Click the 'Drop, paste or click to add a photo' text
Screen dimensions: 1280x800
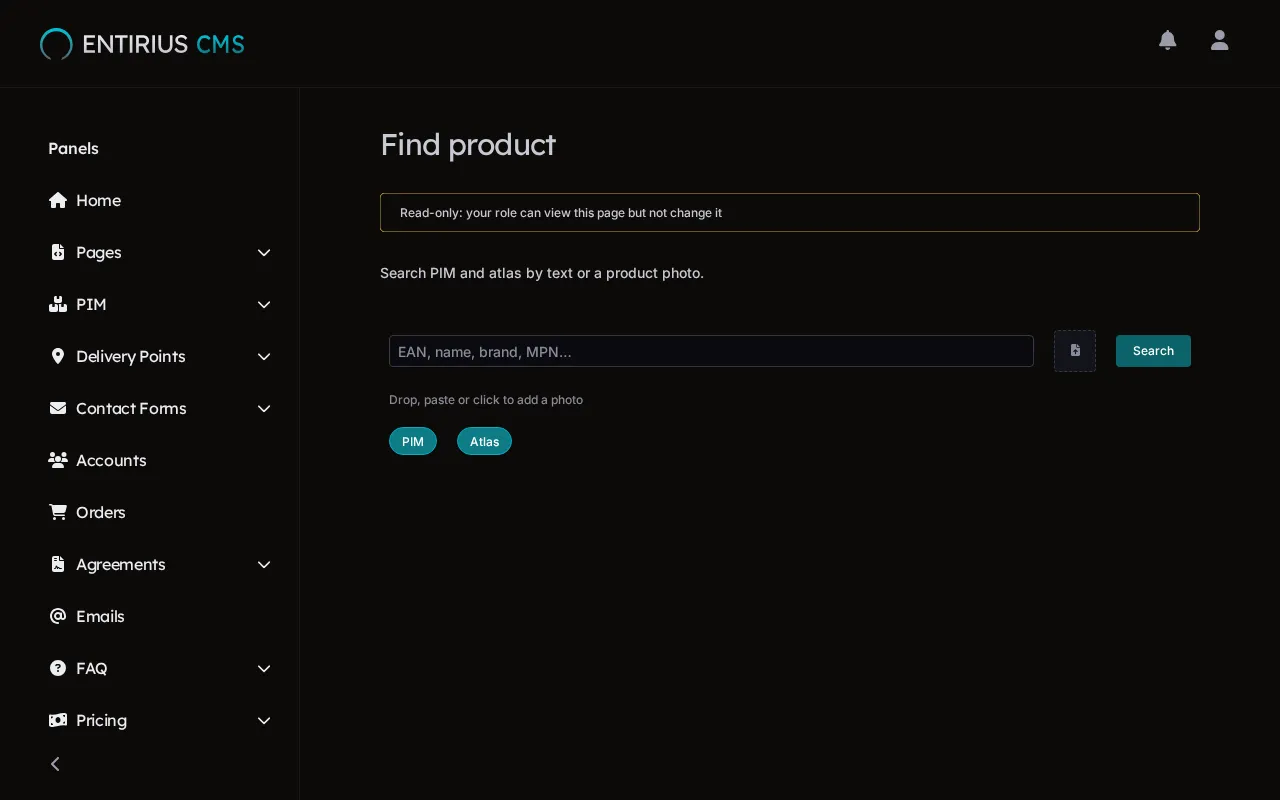pos(486,400)
